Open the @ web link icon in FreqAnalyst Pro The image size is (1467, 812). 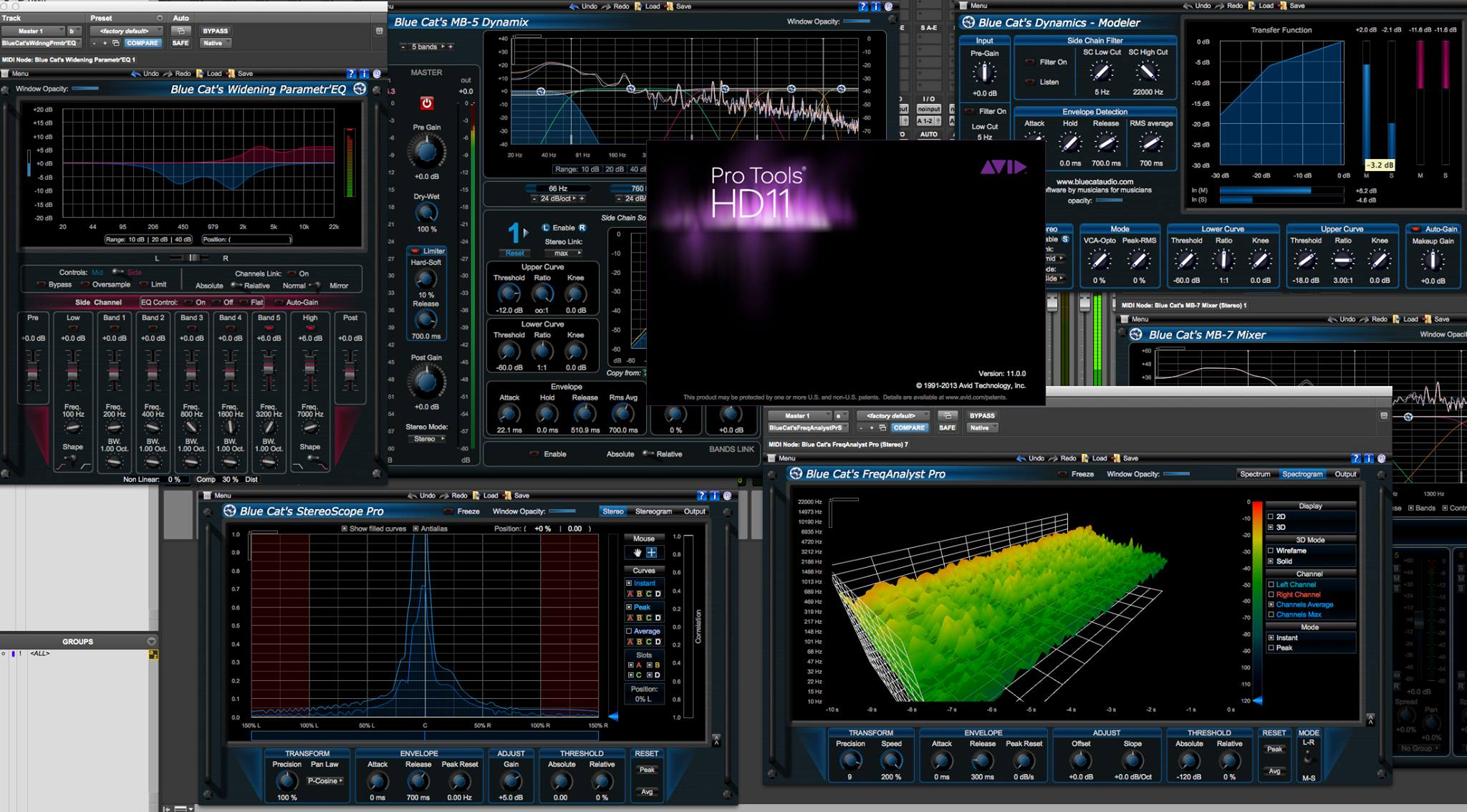(1381, 458)
